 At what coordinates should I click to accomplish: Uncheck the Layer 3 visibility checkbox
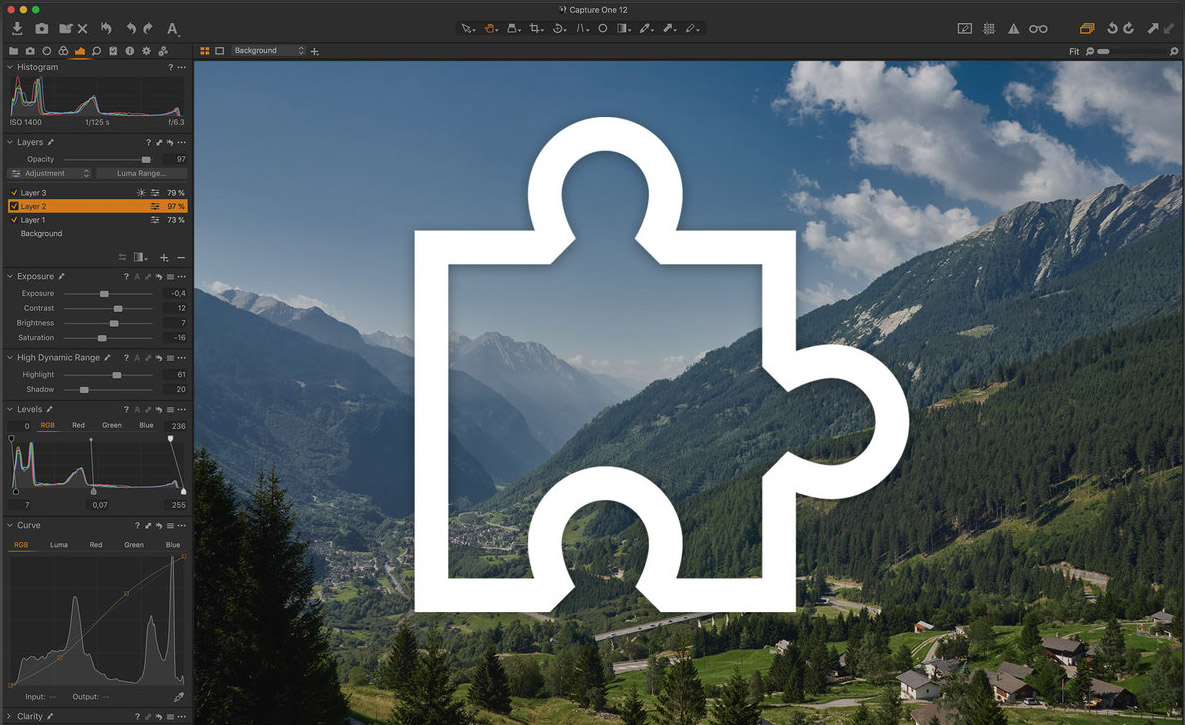coord(14,193)
